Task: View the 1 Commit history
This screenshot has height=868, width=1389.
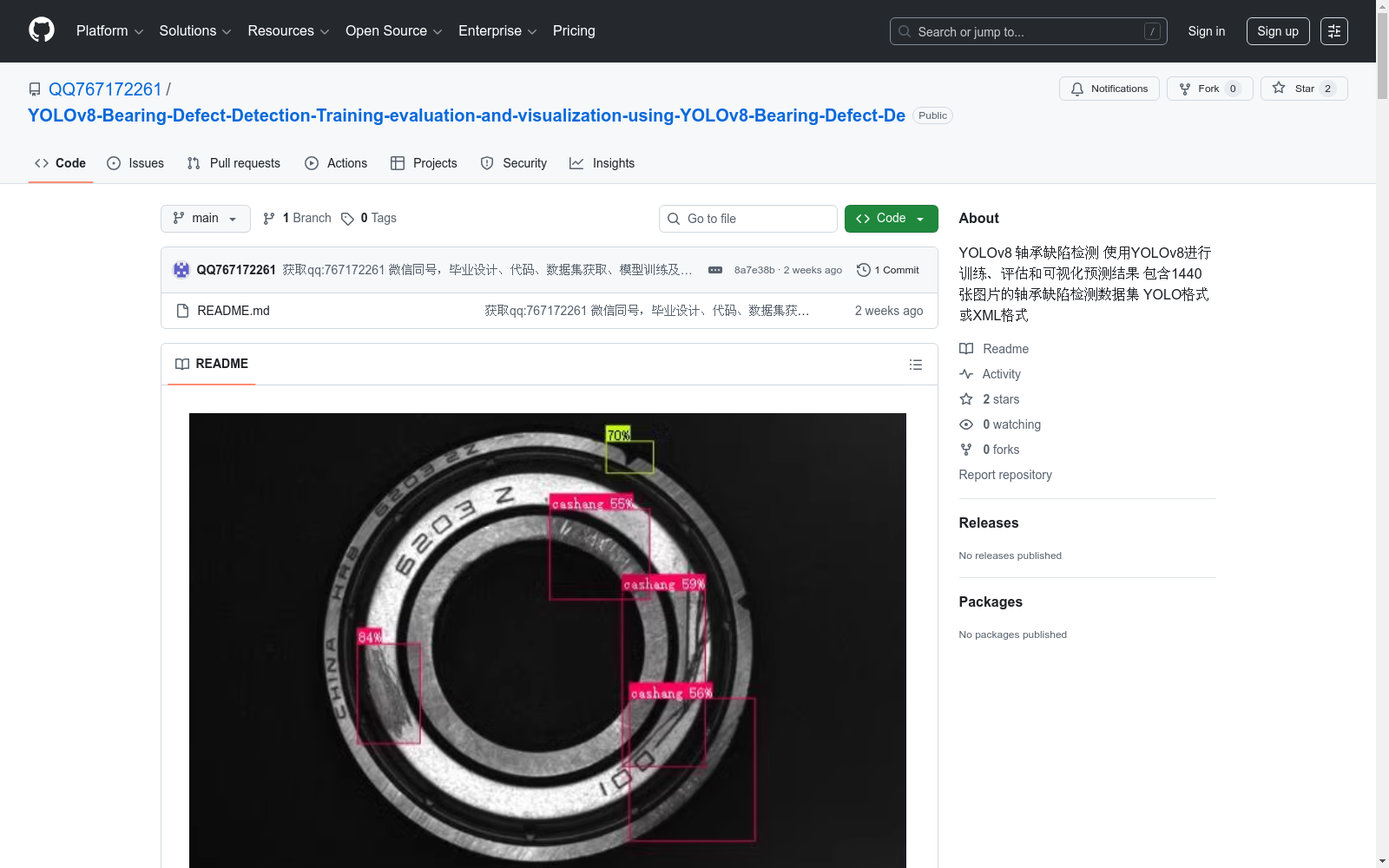Action: (x=887, y=270)
